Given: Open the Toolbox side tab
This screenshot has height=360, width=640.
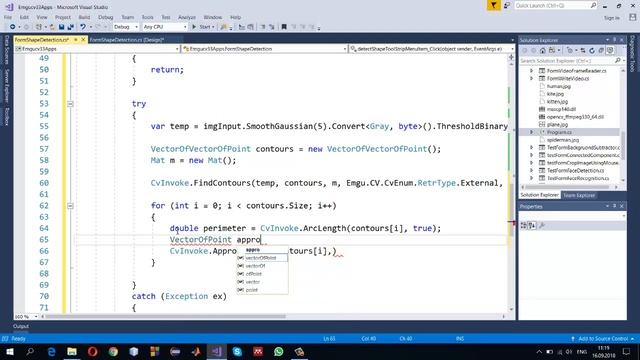Looking at the screenshot, I should point(7,117).
